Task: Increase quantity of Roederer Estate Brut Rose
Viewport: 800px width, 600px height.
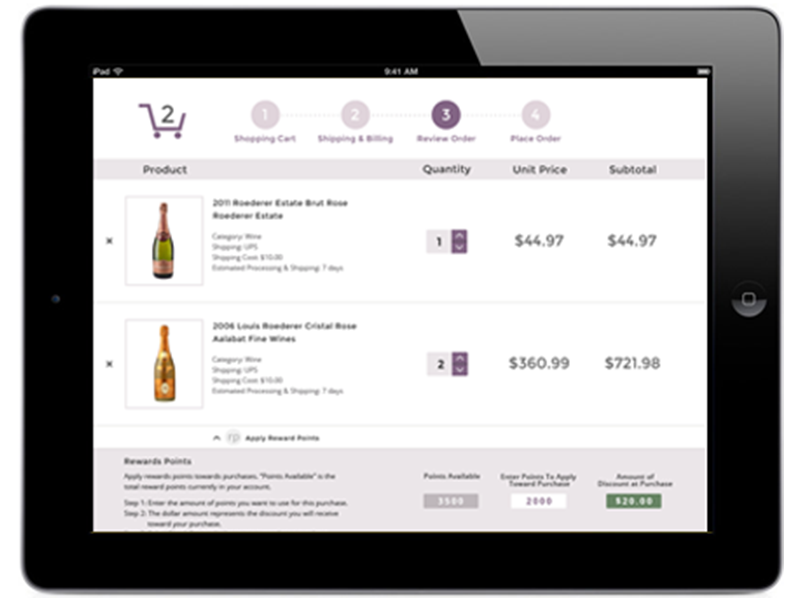Action: point(459,235)
